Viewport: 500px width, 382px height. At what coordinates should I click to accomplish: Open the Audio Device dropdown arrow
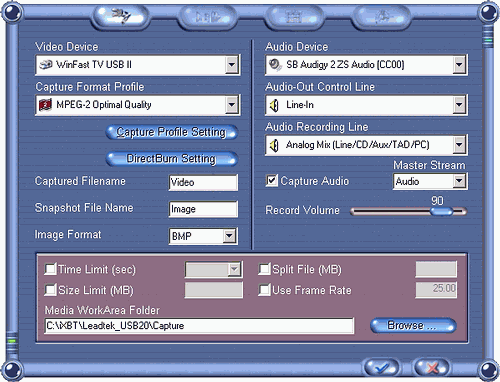tap(459, 65)
